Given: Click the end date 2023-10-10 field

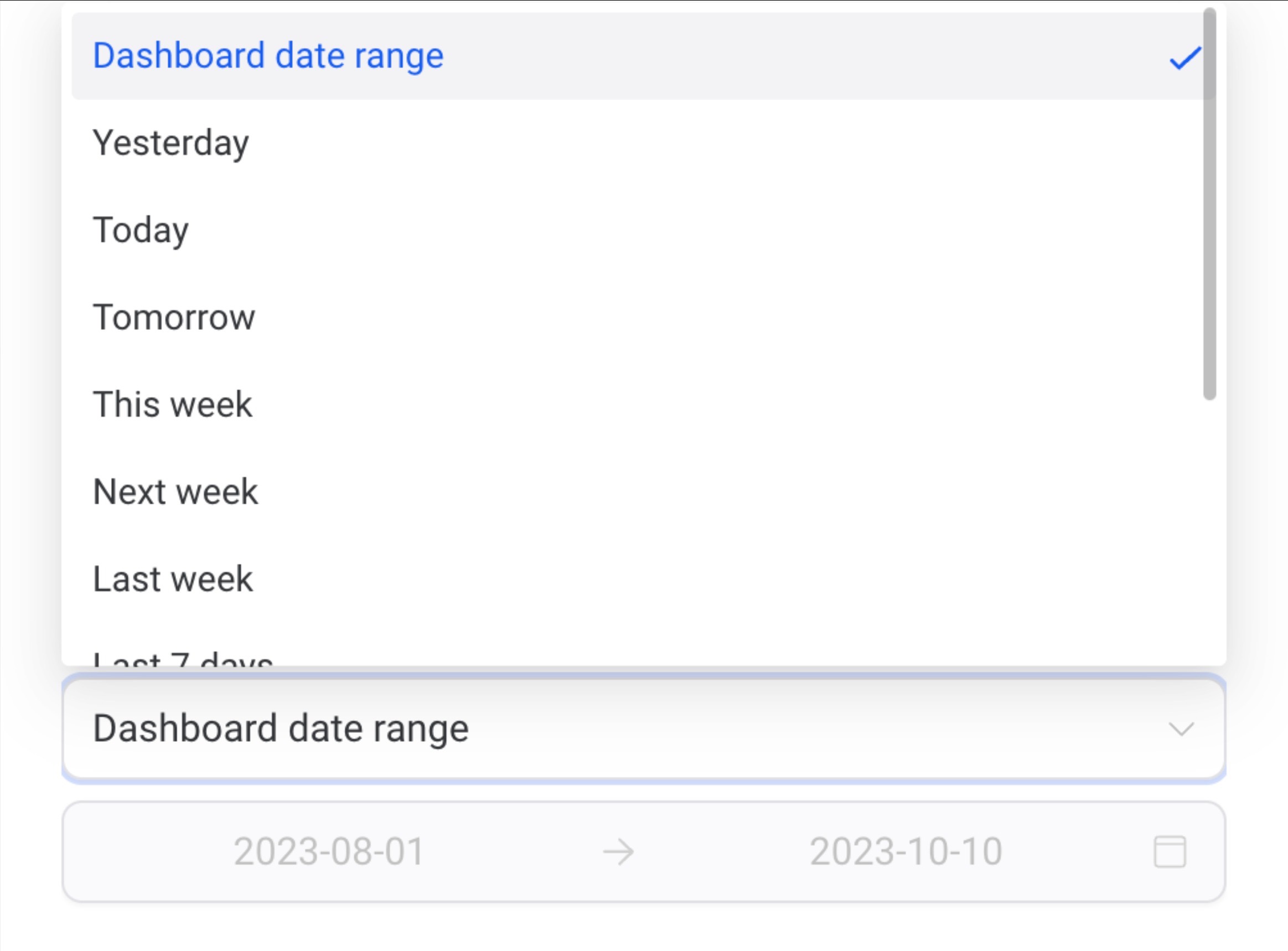Looking at the screenshot, I should coord(906,851).
